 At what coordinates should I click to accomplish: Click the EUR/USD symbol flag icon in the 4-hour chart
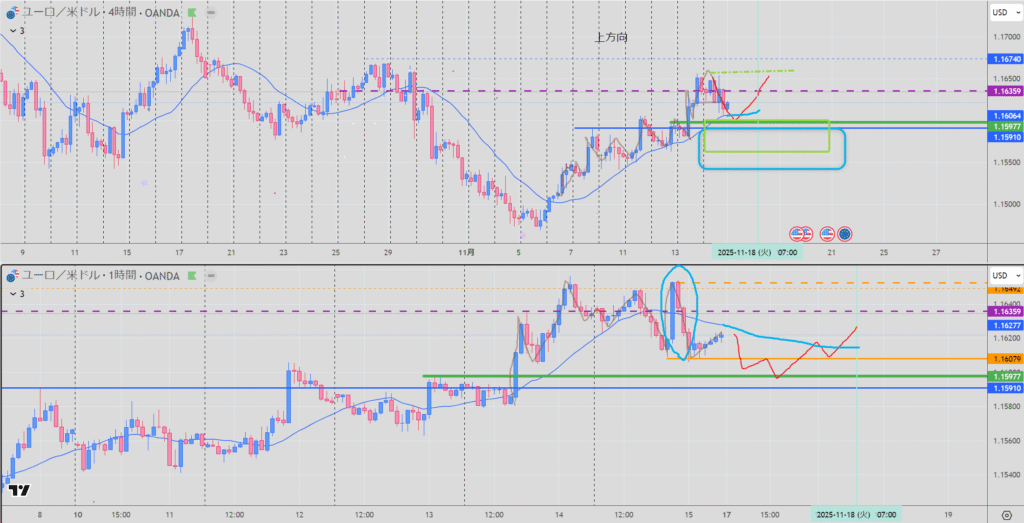pos(12,13)
